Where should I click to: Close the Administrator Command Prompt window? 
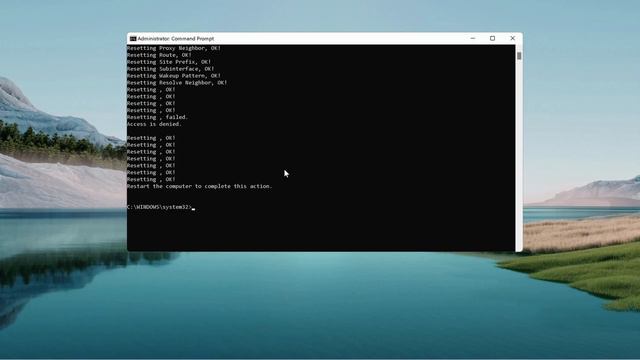point(513,38)
